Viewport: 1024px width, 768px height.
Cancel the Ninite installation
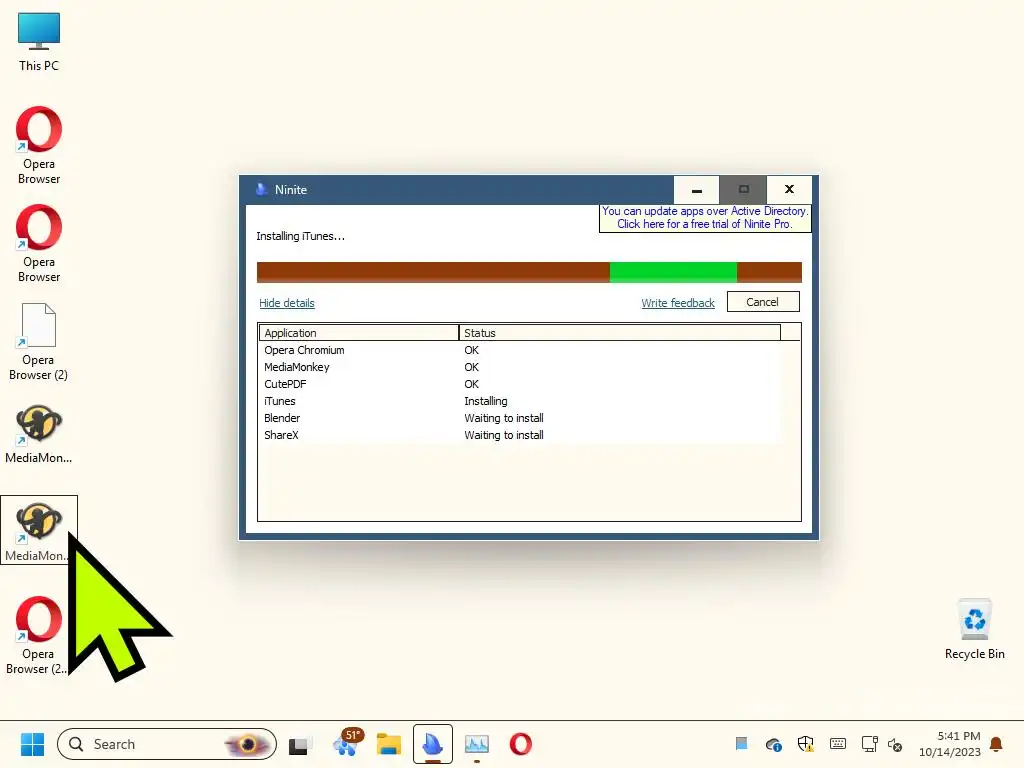point(763,302)
